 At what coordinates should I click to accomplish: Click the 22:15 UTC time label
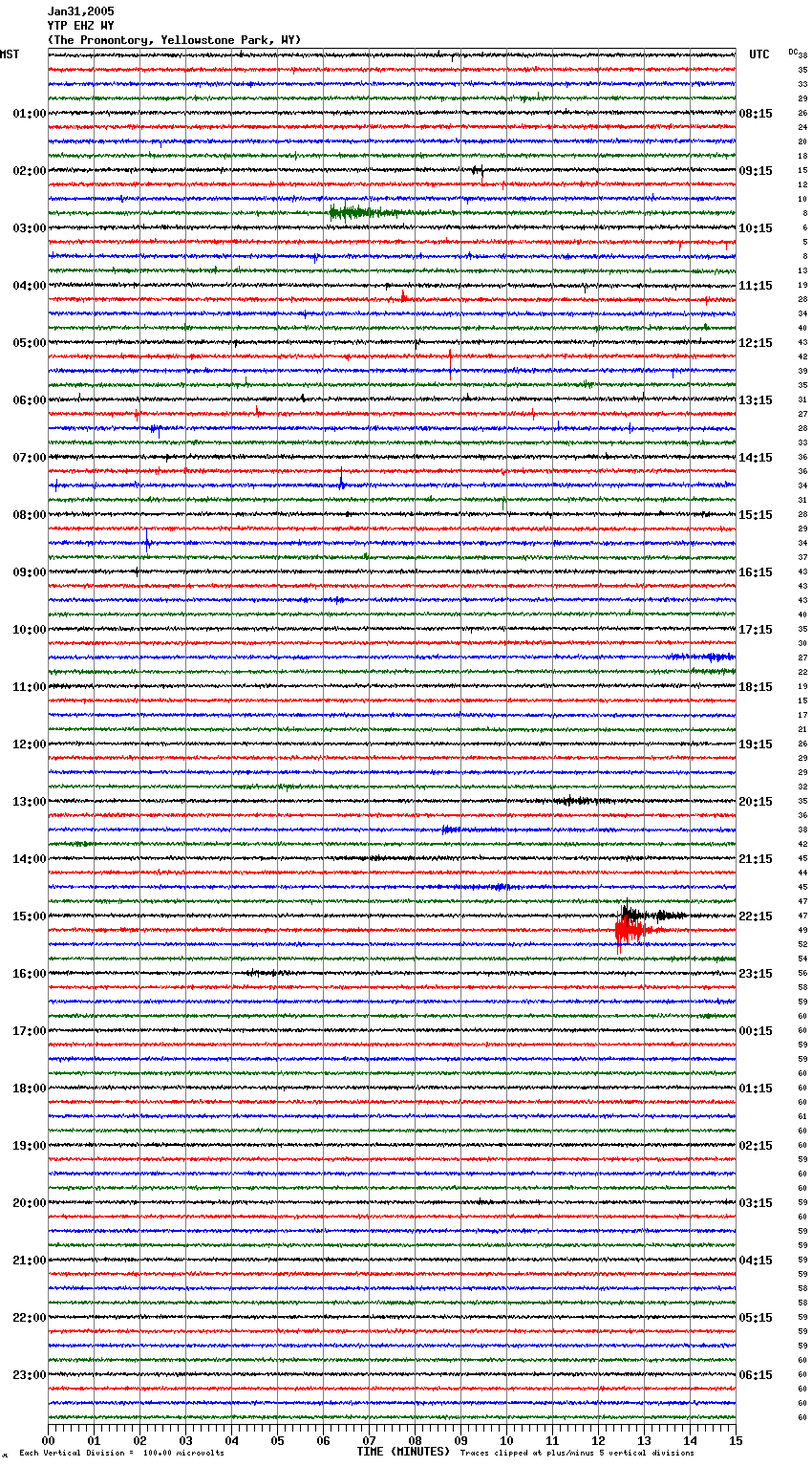(756, 916)
